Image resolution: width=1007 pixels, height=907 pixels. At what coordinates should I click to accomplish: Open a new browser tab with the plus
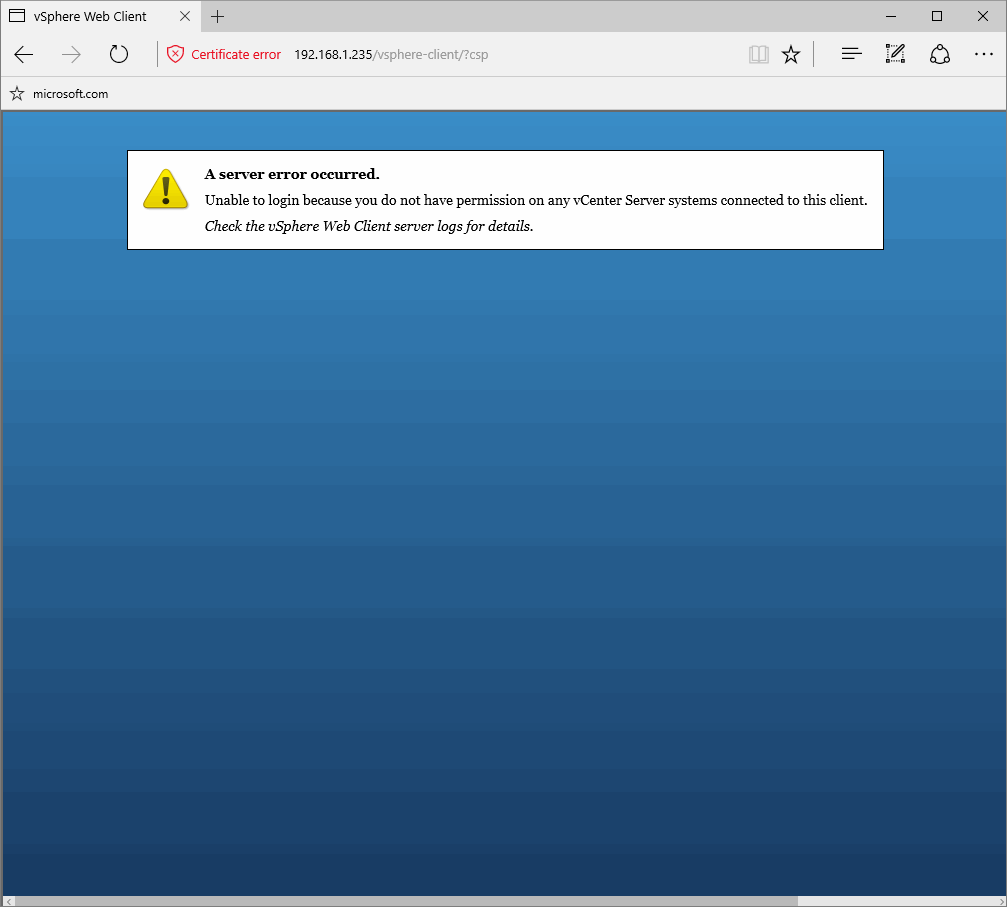pyautogui.click(x=217, y=16)
